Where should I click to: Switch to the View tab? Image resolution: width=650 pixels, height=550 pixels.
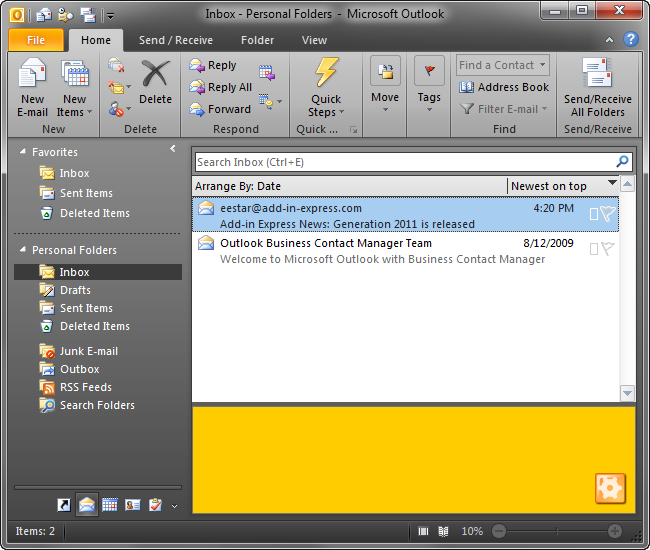[314, 40]
